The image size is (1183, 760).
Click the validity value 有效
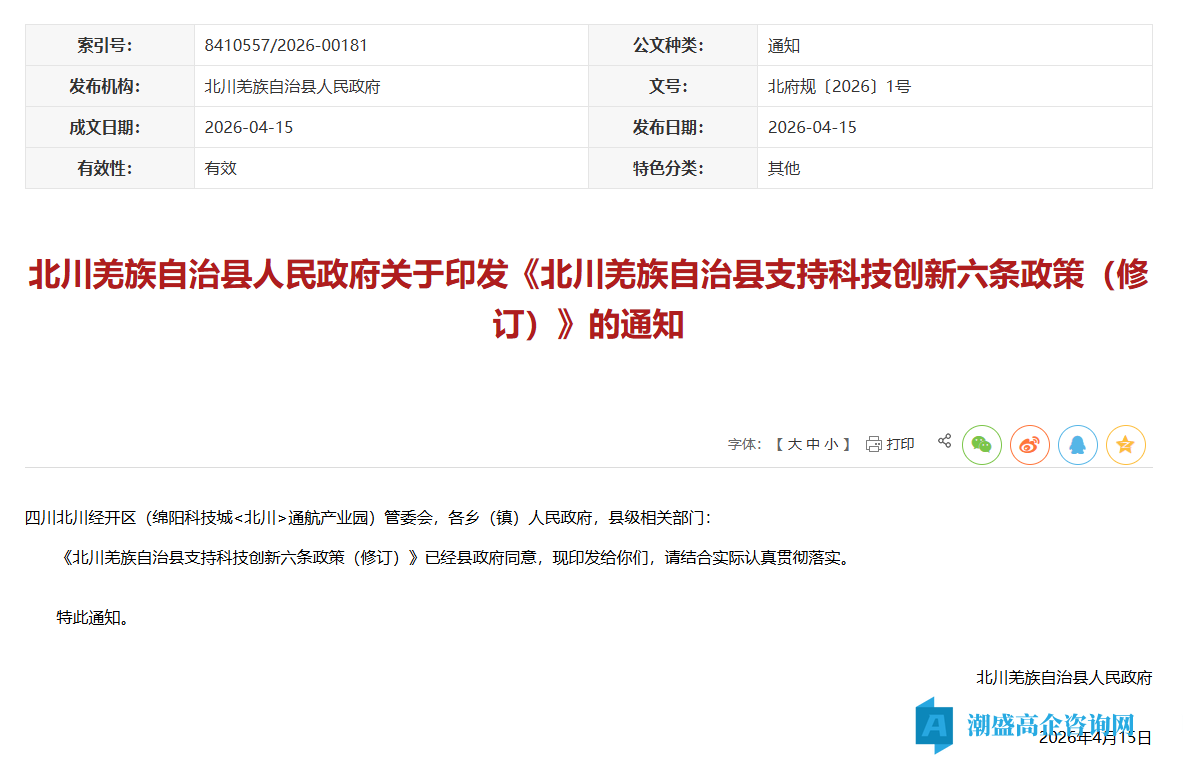pyautogui.click(x=220, y=168)
